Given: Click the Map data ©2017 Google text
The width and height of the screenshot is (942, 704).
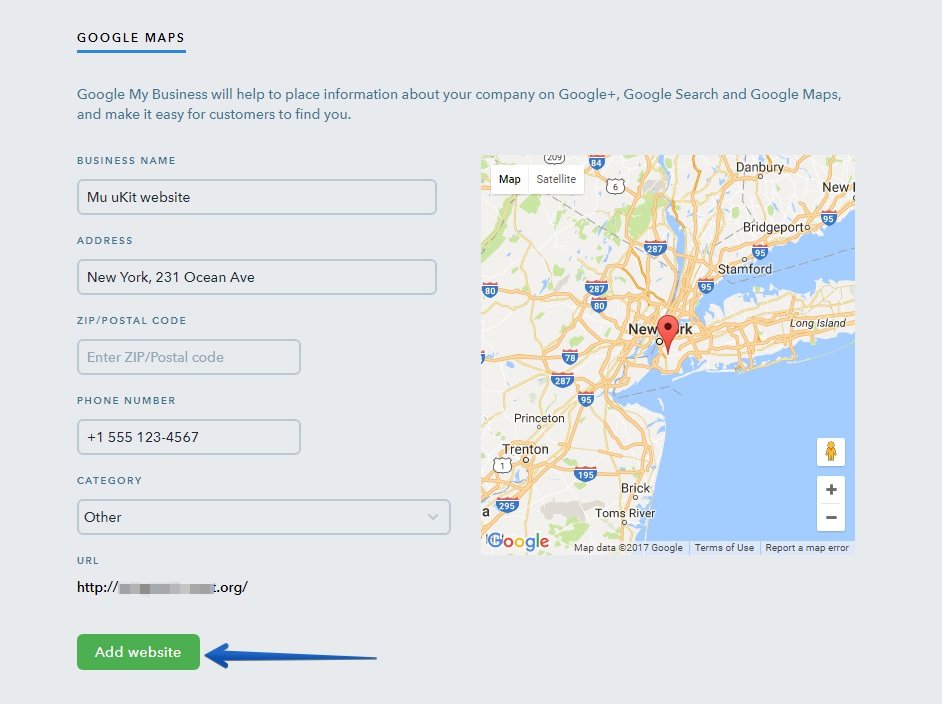Looking at the screenshot, I should point(628,548).
